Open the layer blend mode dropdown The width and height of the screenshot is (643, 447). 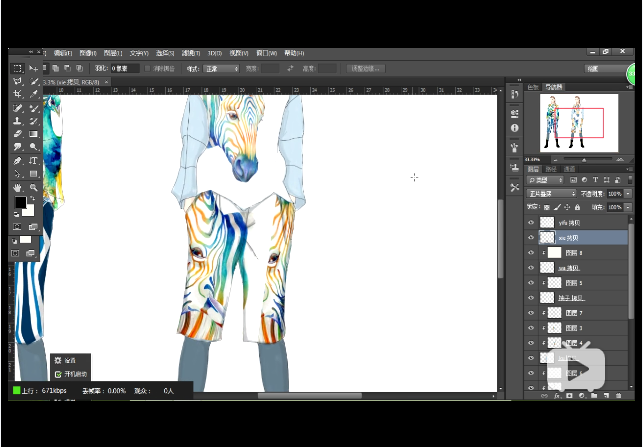click(550, 193)
